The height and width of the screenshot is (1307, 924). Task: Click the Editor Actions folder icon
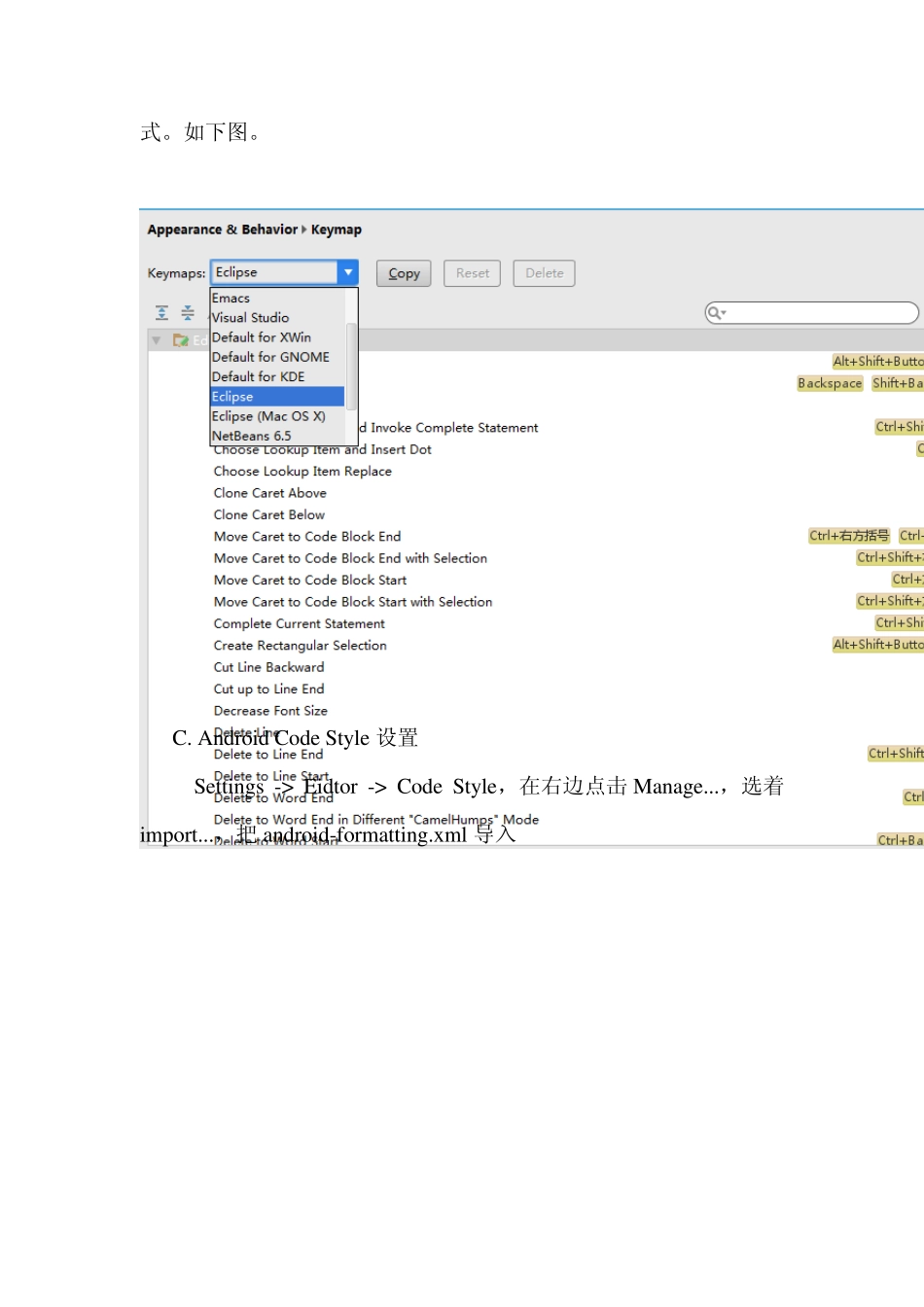click(x=180, y=340)
